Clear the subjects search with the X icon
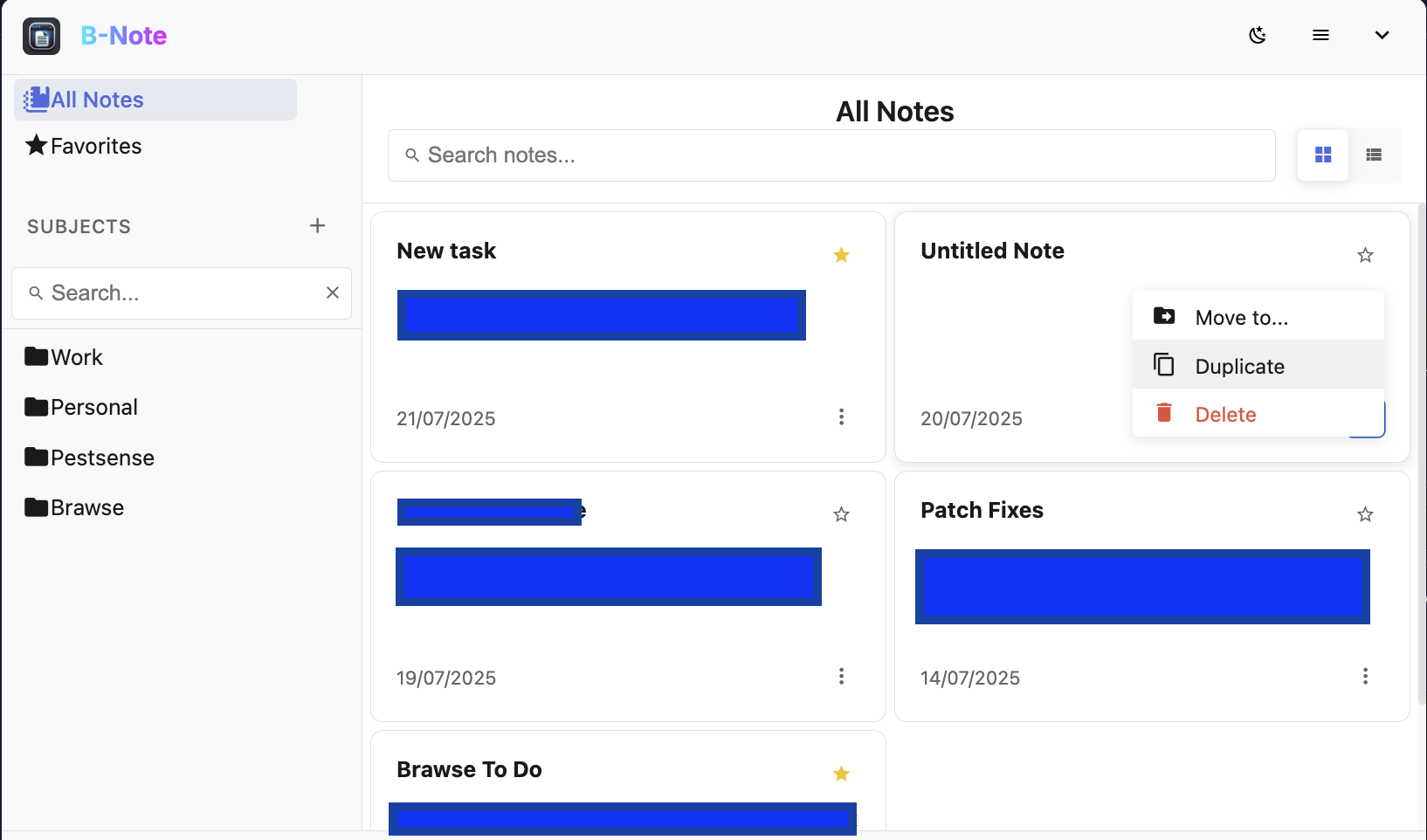1427x840 pixels. (333, 293)
